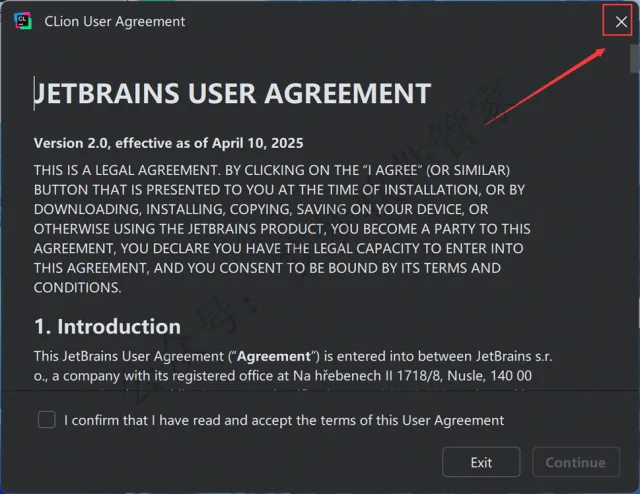Click the Exit button

481,462
